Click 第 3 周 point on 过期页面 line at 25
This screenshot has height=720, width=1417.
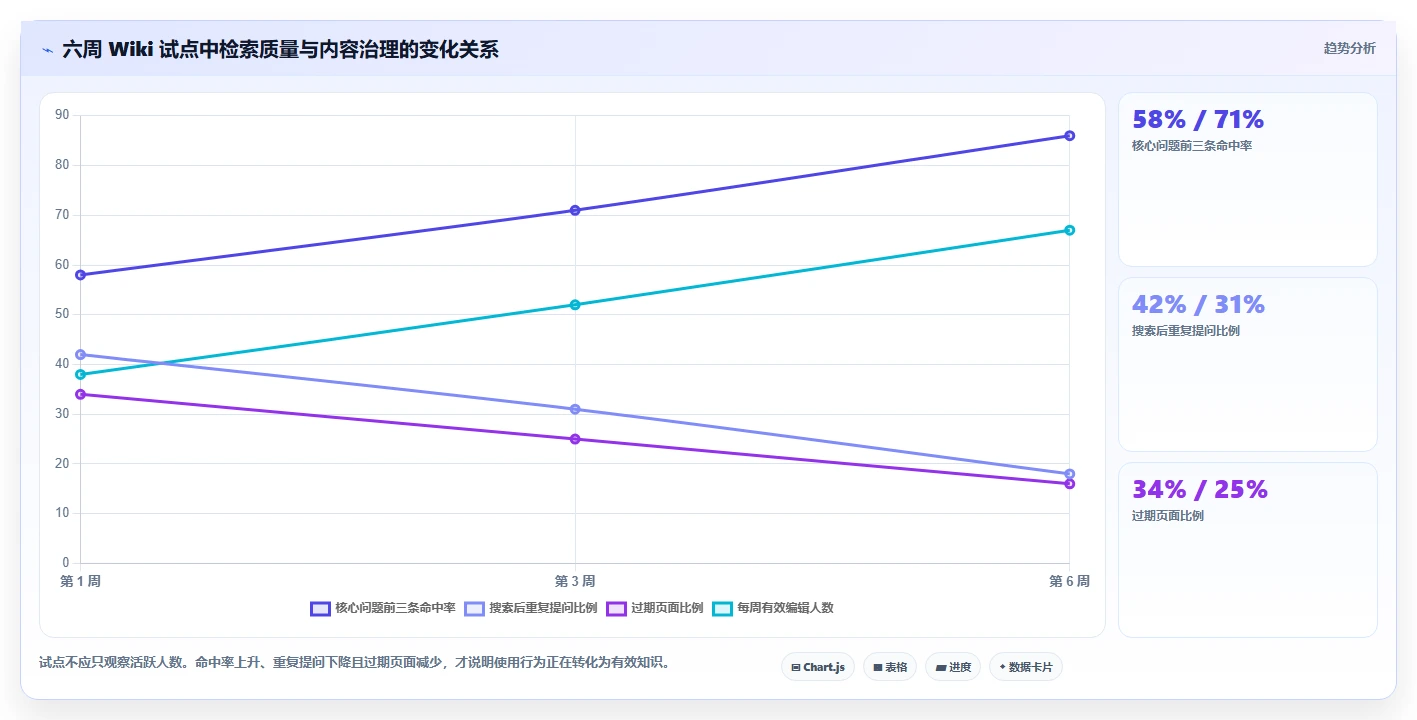[575, 439]
